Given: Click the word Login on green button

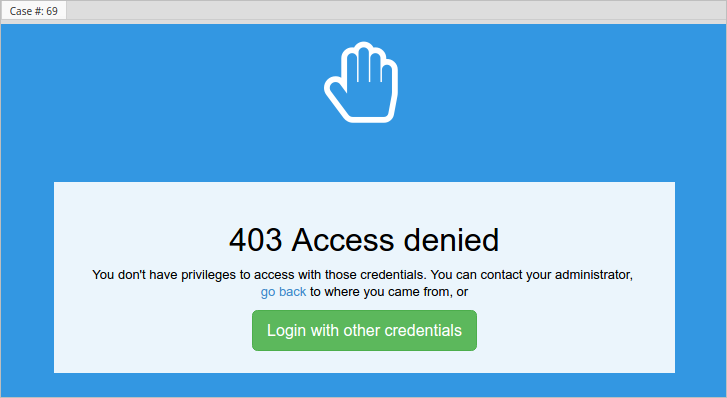Looking at the screenshot, I should 286,330.
